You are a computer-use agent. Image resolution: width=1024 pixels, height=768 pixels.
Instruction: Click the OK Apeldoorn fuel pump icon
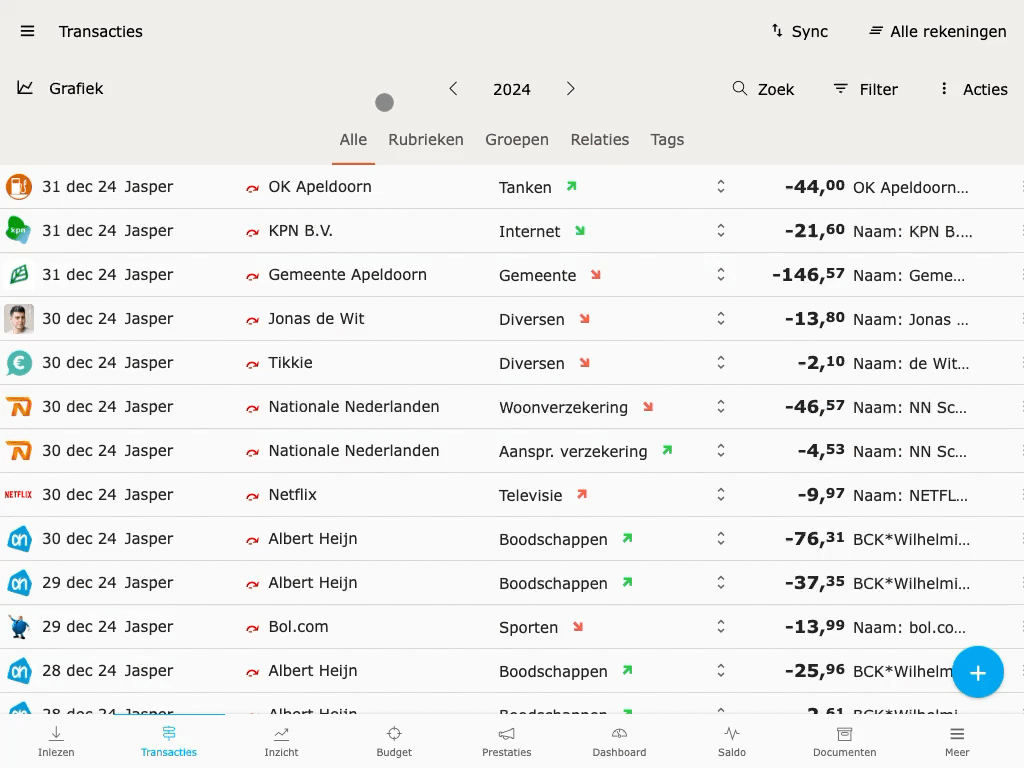click(19, 187)
